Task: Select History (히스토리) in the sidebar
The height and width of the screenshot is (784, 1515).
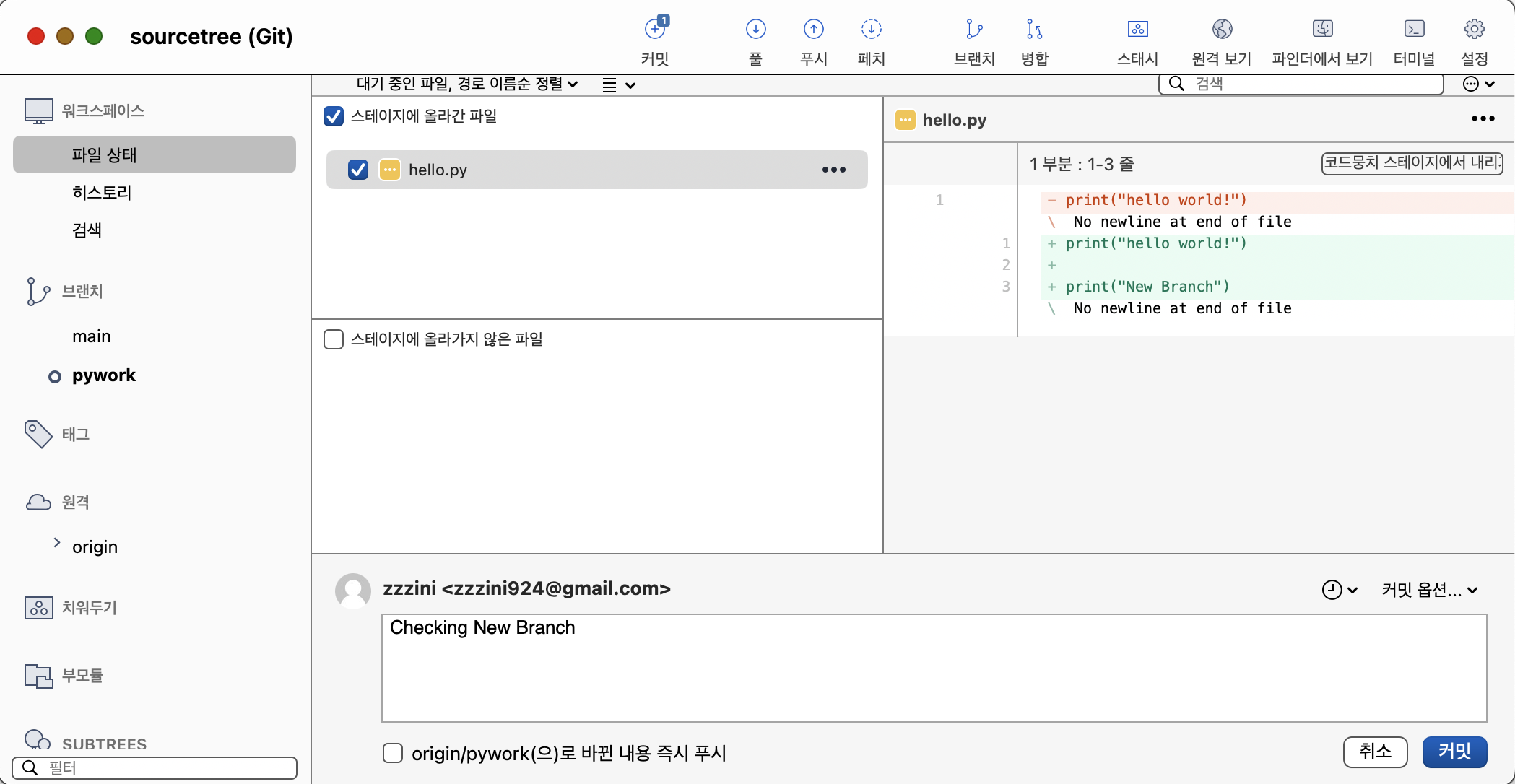Action: pyautogui.click(x=102, y=193)
